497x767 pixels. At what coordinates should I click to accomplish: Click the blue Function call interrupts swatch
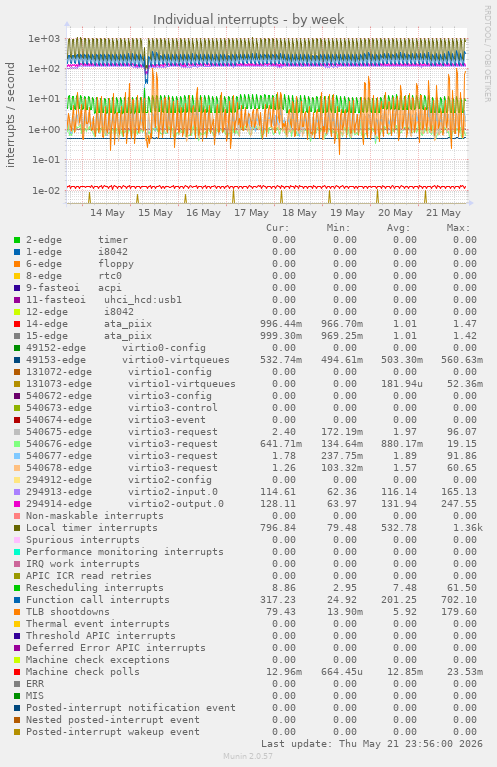(x=17, y=600)
